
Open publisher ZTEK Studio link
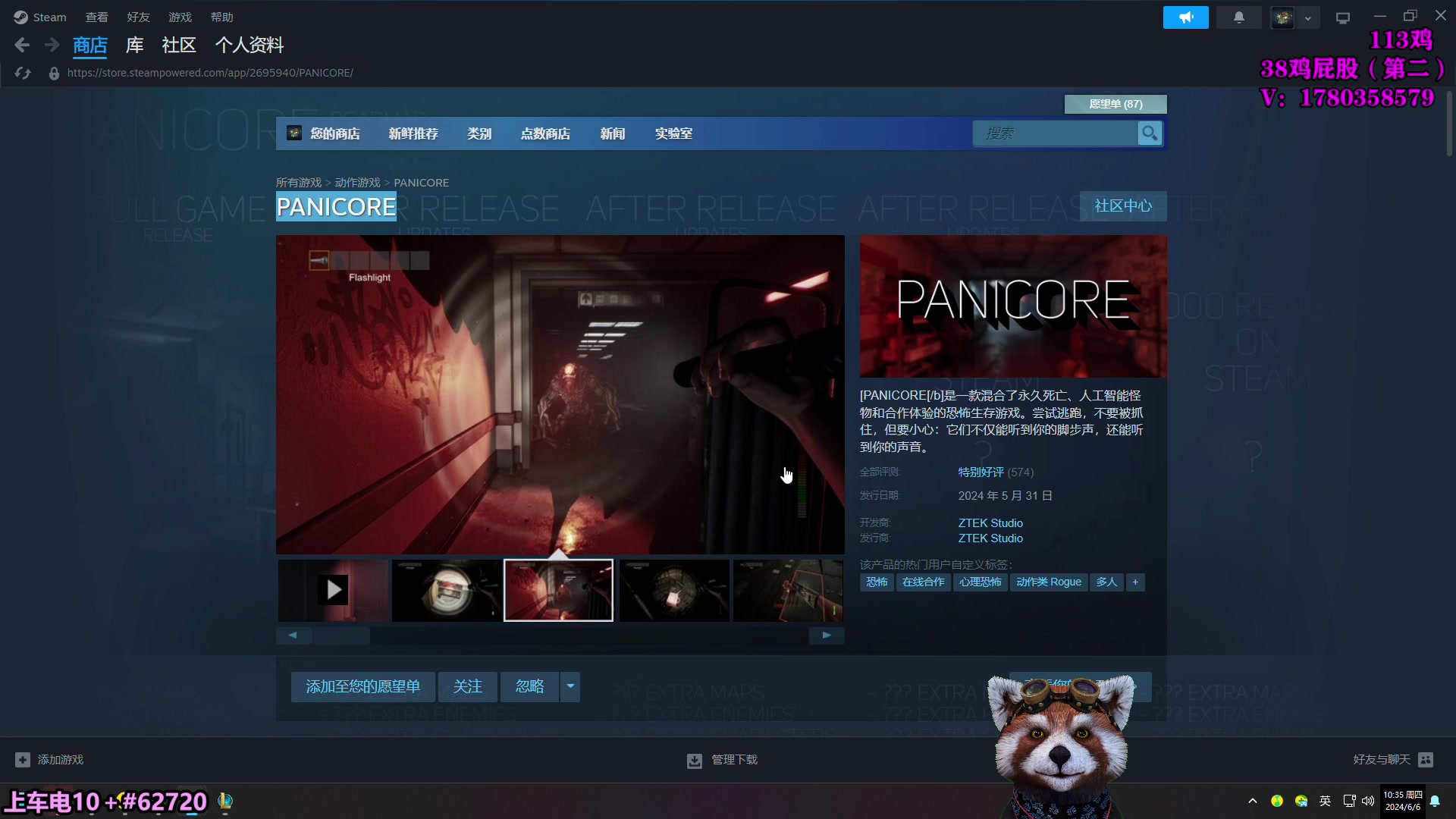click(x=990, y=538)
